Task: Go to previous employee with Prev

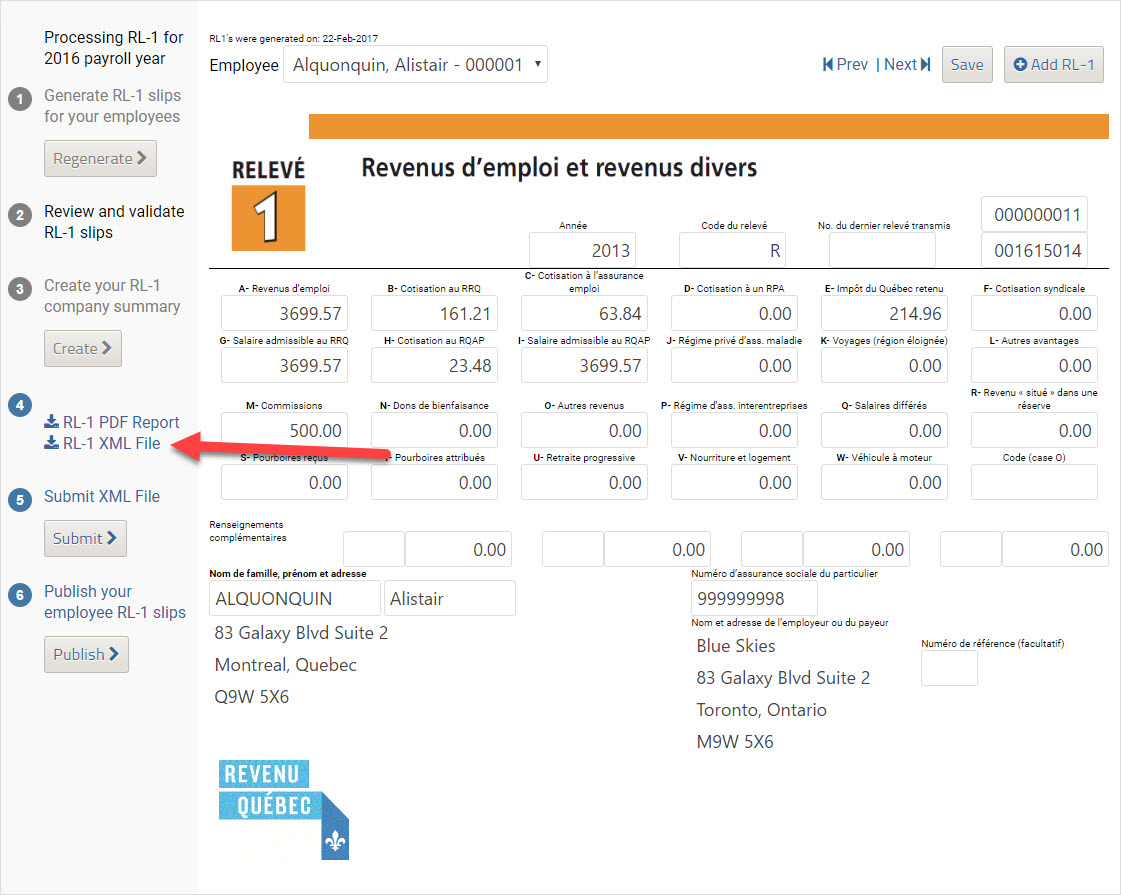Action: pos(845,64)
